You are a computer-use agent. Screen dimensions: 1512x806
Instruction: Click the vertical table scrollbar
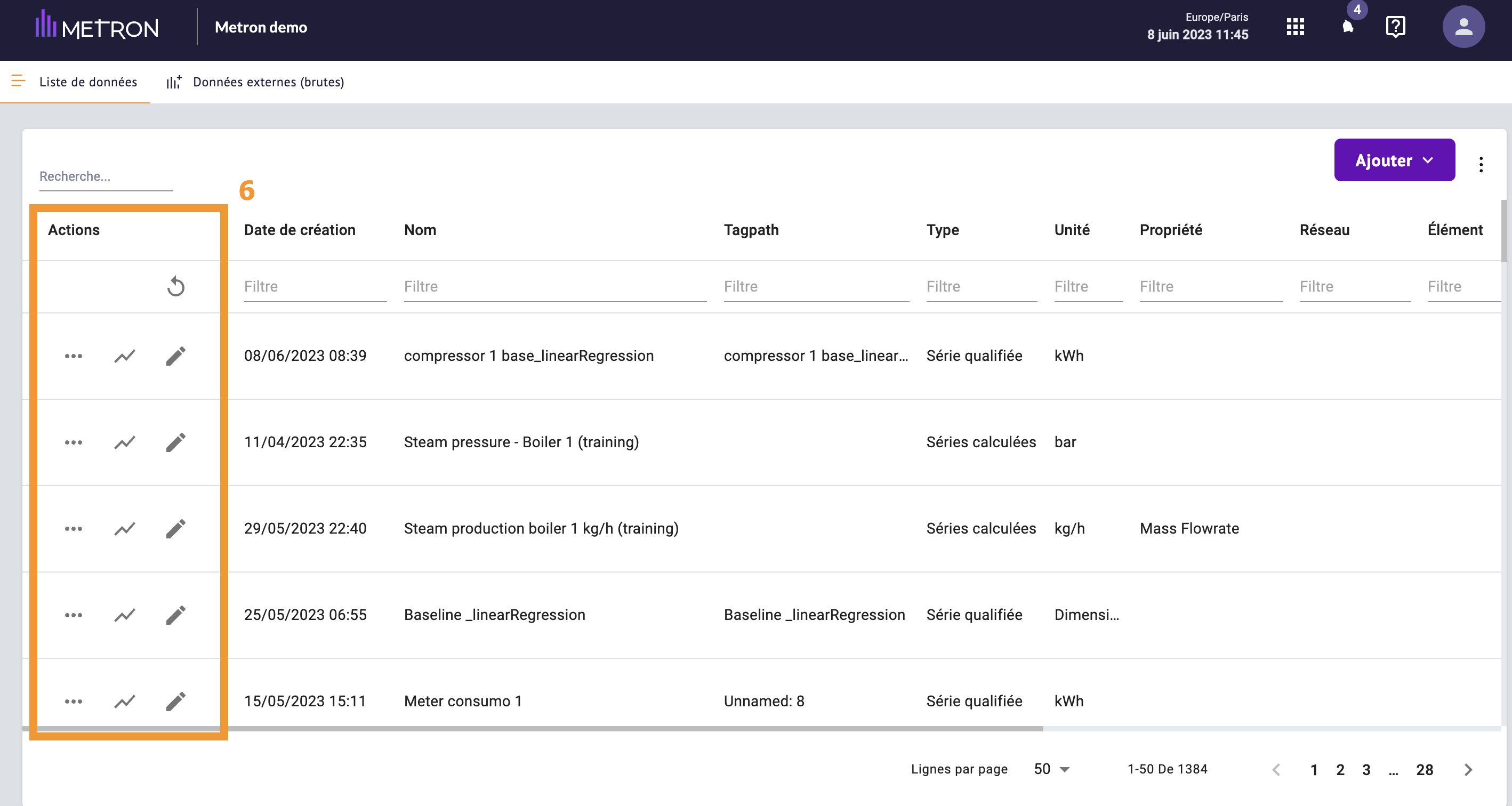[1504, 231]
